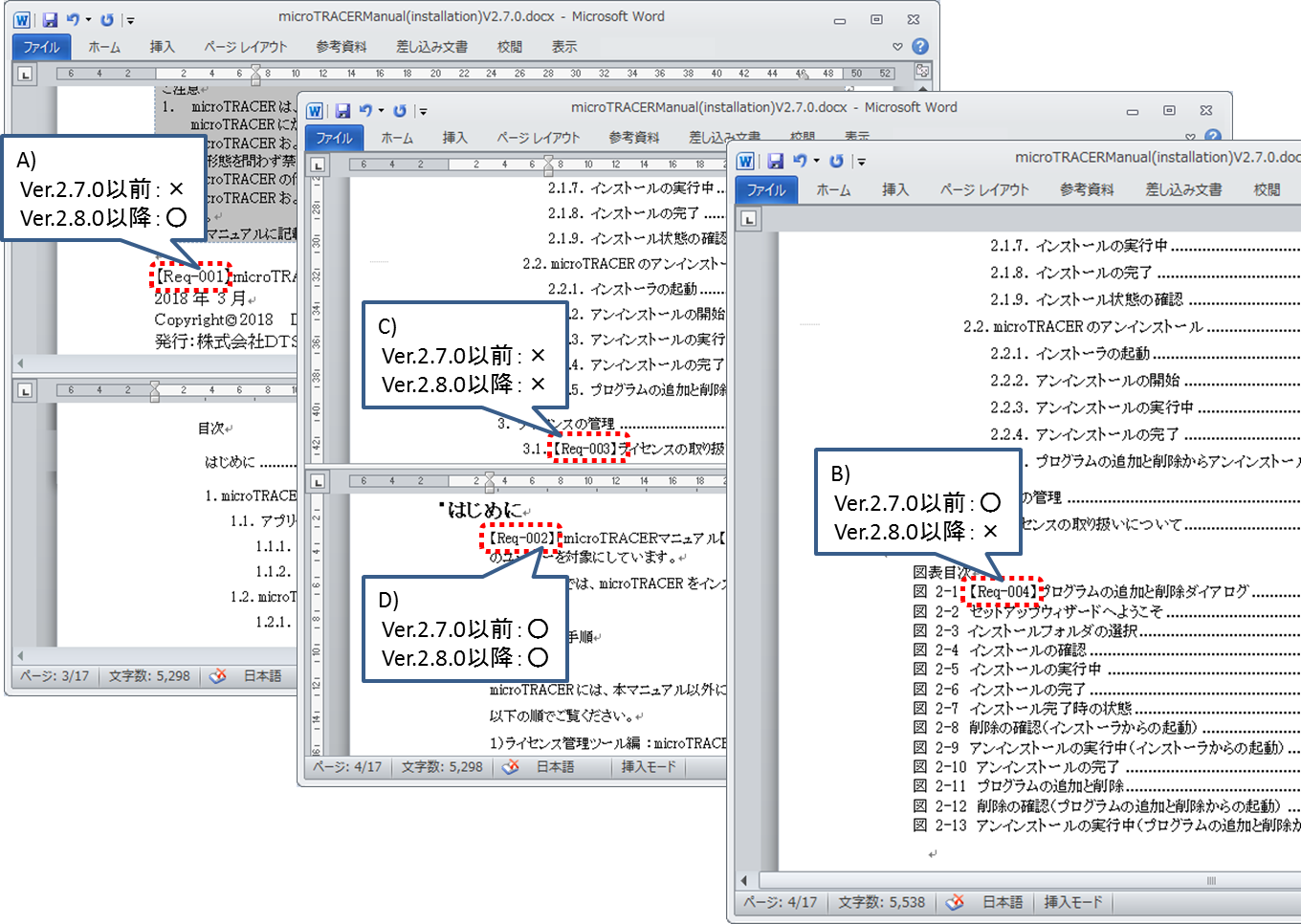Image resolution: width=1301 pixels, height=924 pixels.
Task: Switch to 参考資料 tab in middle window
Action: pyautogui.click(x=634, y=138)
